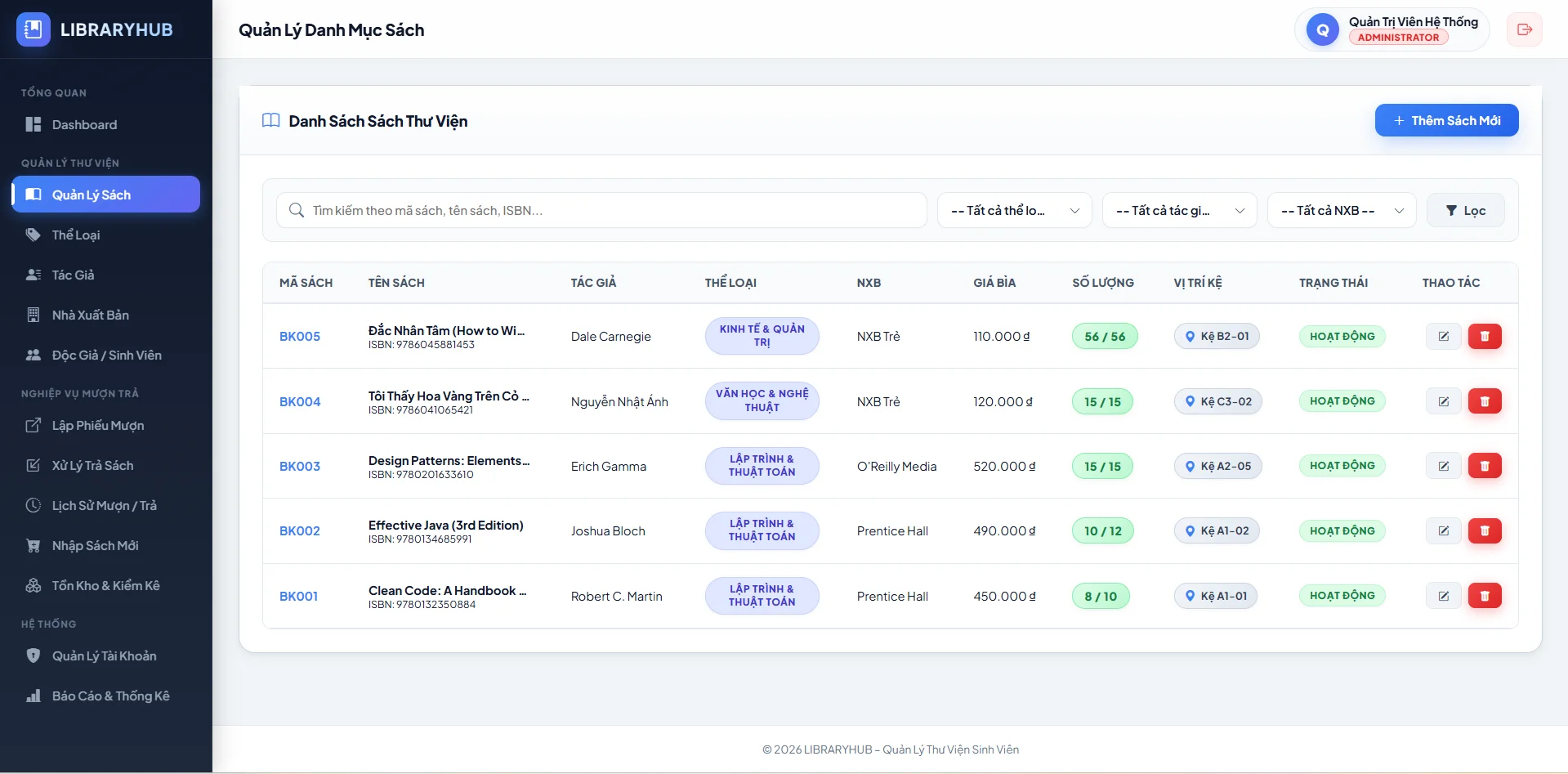Screen dimensions: 1568x774
Task: Delete book BK004 with trash icon
Action: pos(1485,401)
